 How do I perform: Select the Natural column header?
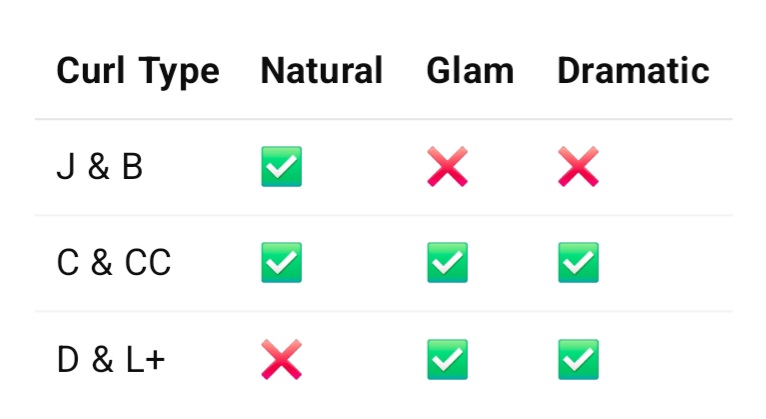click(321, 71)
